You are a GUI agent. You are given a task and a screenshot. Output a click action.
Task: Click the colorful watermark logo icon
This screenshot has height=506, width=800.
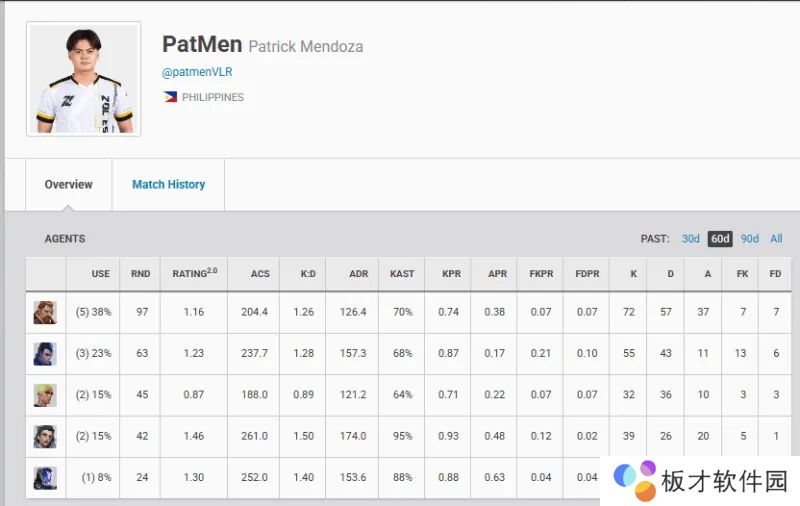click(x=634, y=480)
